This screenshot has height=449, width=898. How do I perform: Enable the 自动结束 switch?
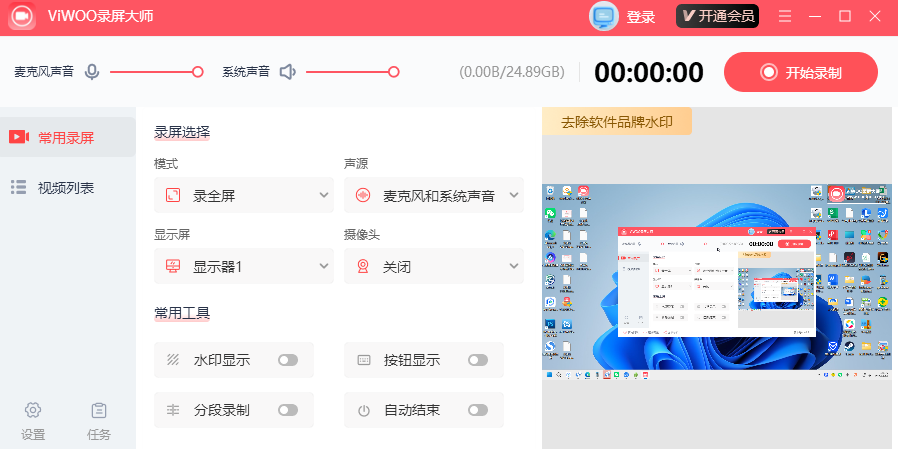tap(478, 410)
